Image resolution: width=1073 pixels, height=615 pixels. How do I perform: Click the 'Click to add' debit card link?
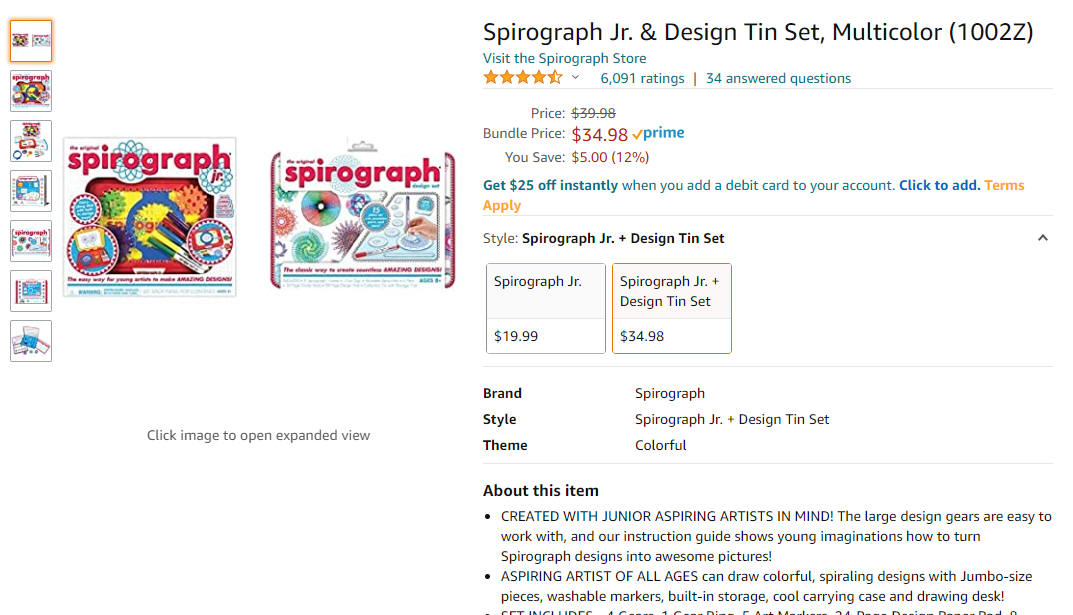940,185
